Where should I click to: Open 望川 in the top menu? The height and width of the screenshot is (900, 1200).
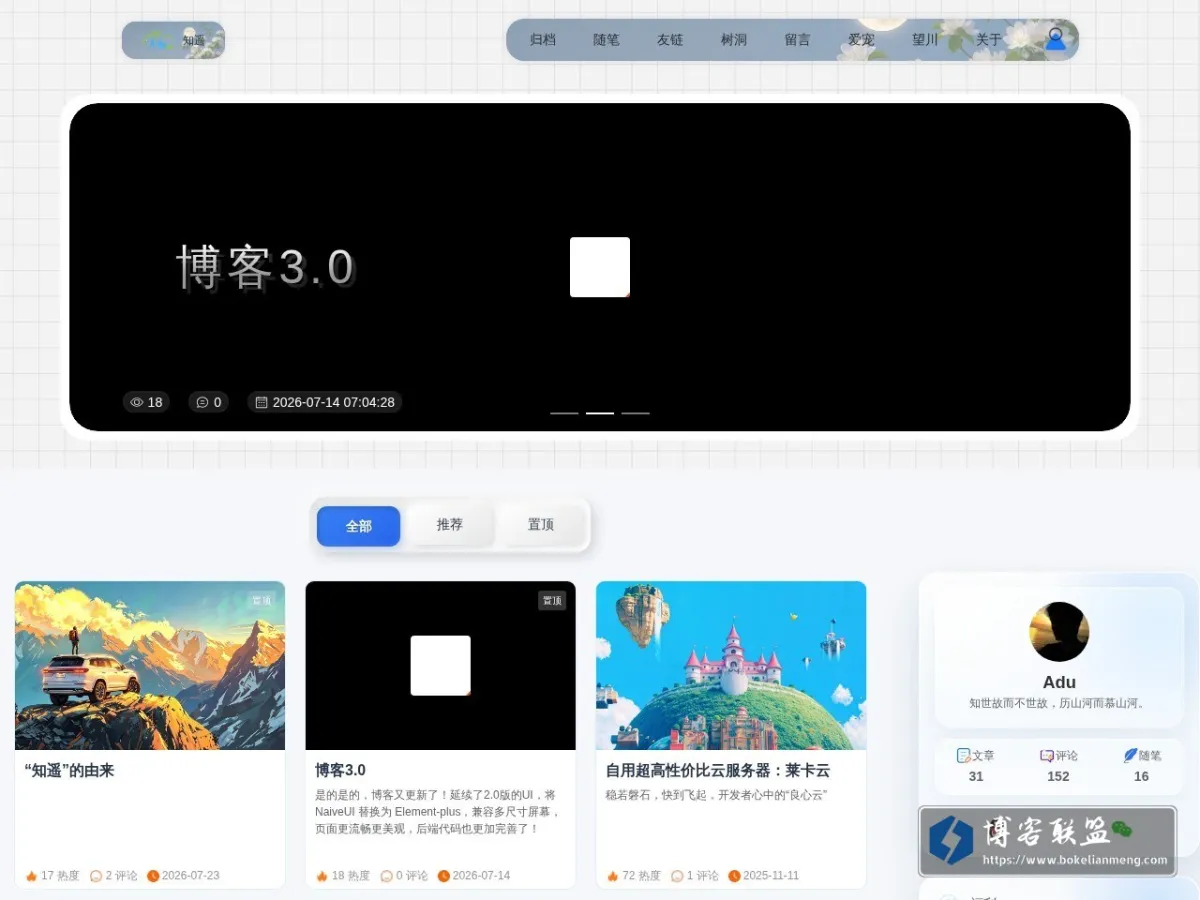click(925, 40)
